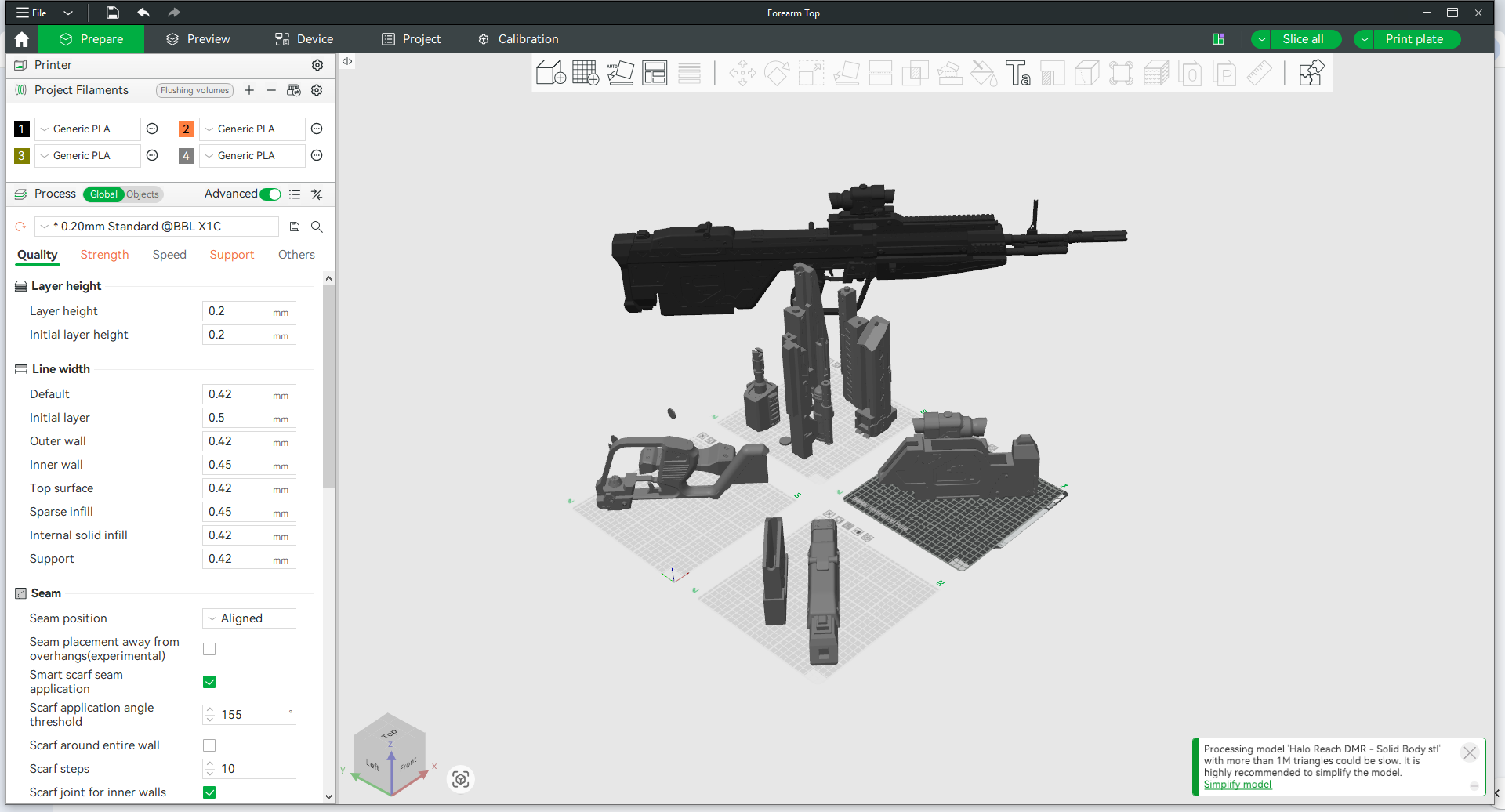Click the Add object cube icon

pyautogui.click(x=551, y=73)
